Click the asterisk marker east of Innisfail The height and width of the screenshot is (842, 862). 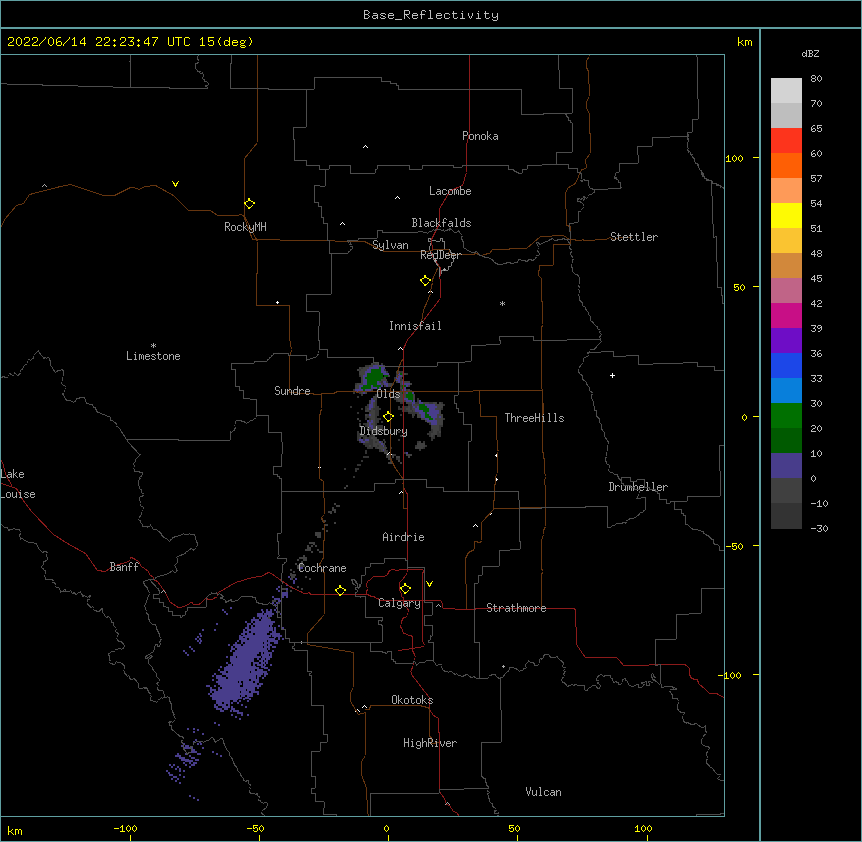(x=502, y=303)
